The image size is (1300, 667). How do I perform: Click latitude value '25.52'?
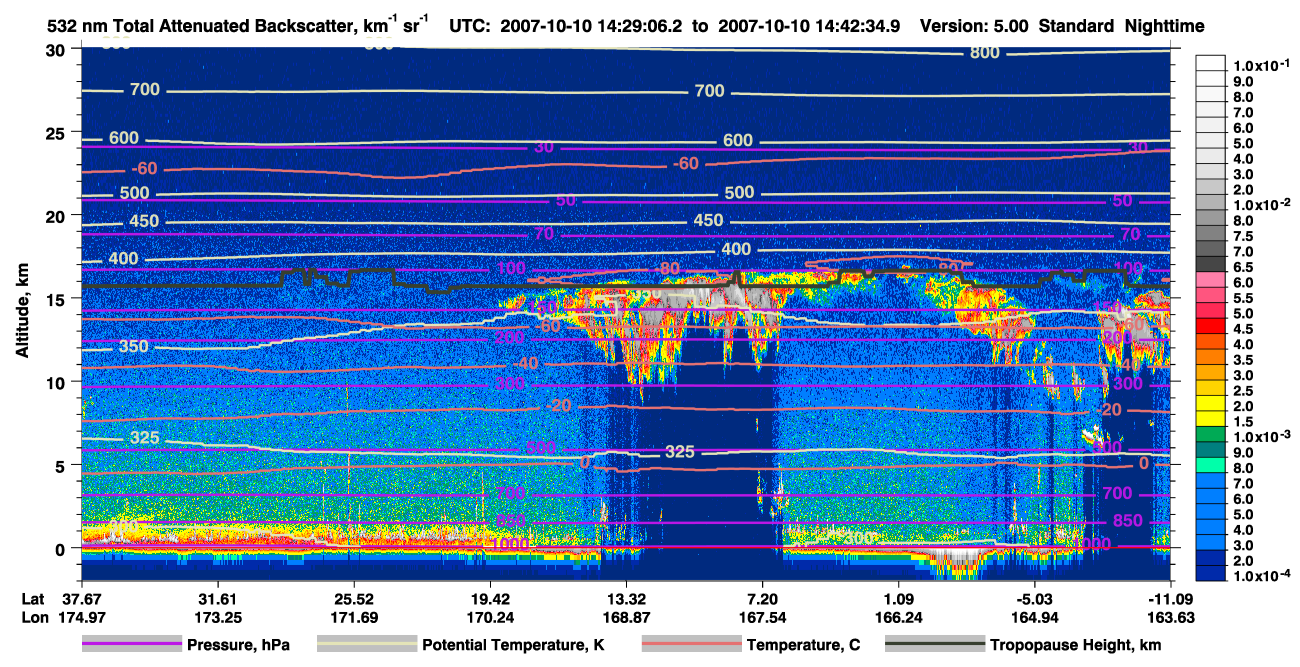pyautogui.click(x=354, y=600)
